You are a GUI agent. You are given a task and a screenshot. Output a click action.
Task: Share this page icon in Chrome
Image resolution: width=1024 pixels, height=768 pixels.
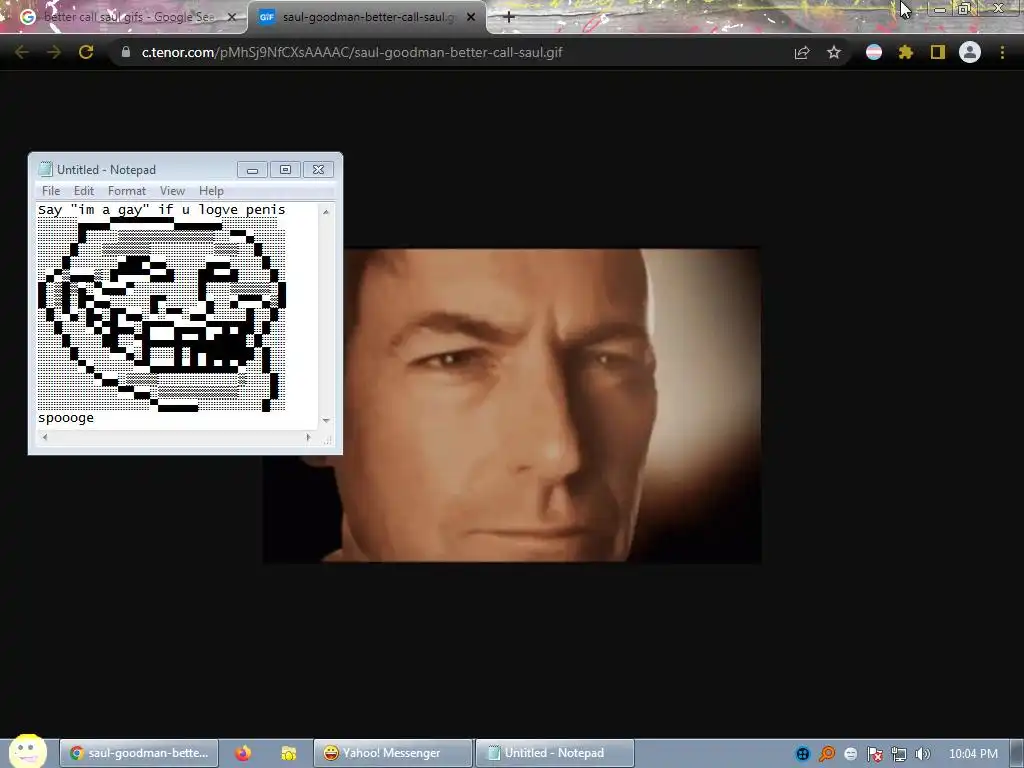[802, 52]
